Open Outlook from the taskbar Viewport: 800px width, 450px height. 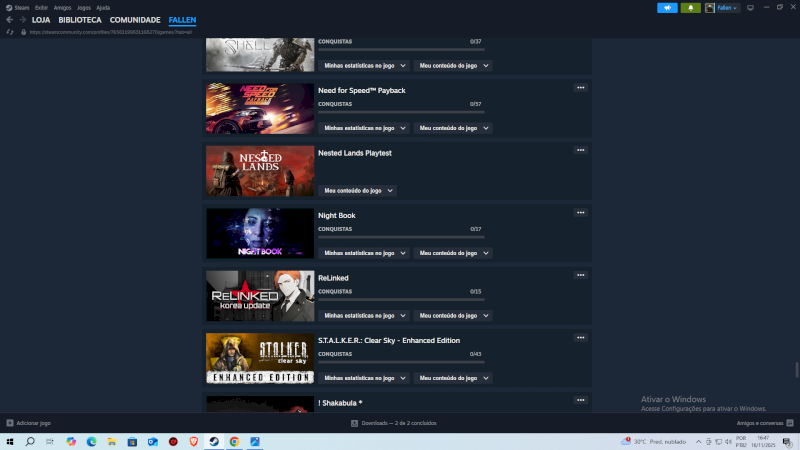pyautogui.click(x=153, y=442)
